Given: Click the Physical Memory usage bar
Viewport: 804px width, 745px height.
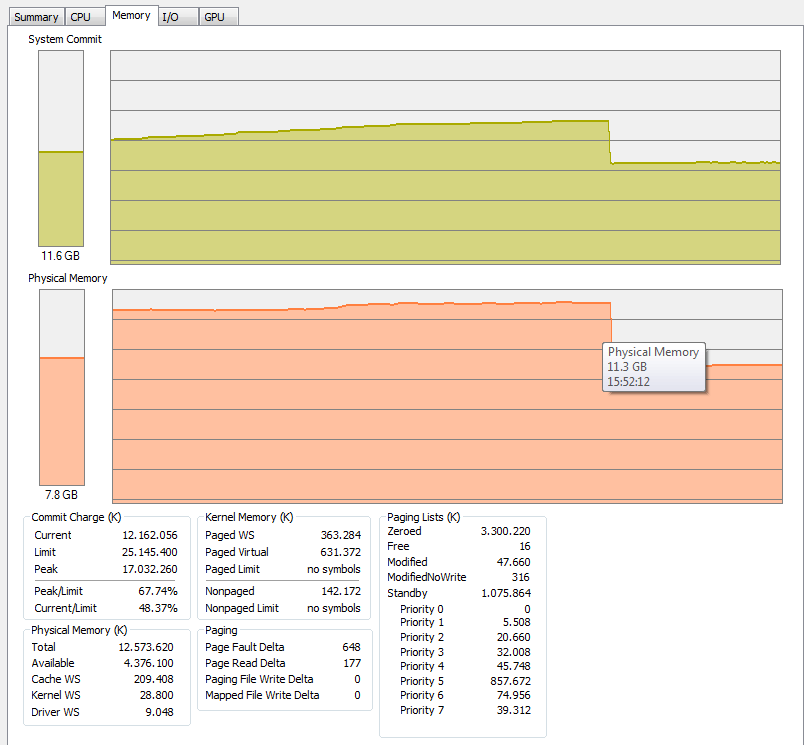Looking at the screenshot, I should [x=61, y=387].
